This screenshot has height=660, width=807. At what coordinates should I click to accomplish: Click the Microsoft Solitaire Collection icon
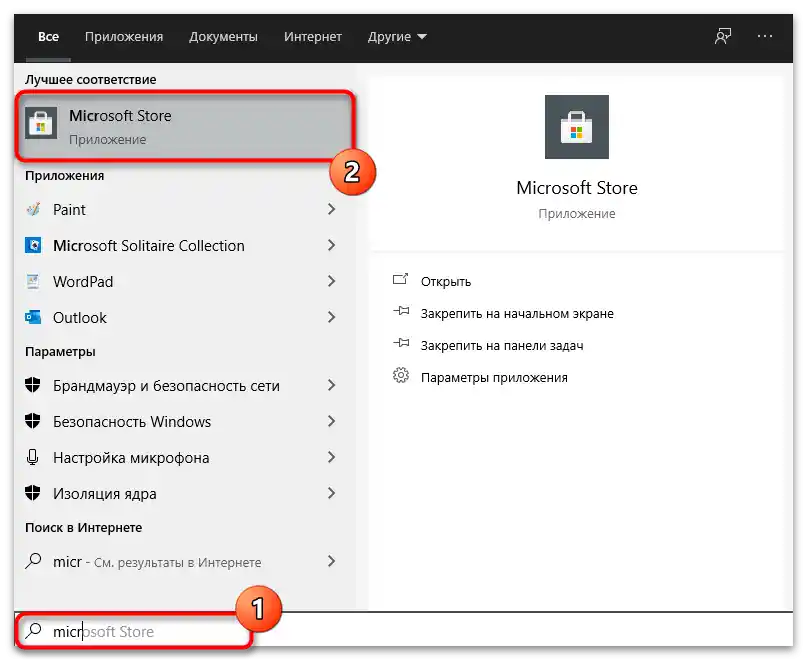(x=33, y=245)
